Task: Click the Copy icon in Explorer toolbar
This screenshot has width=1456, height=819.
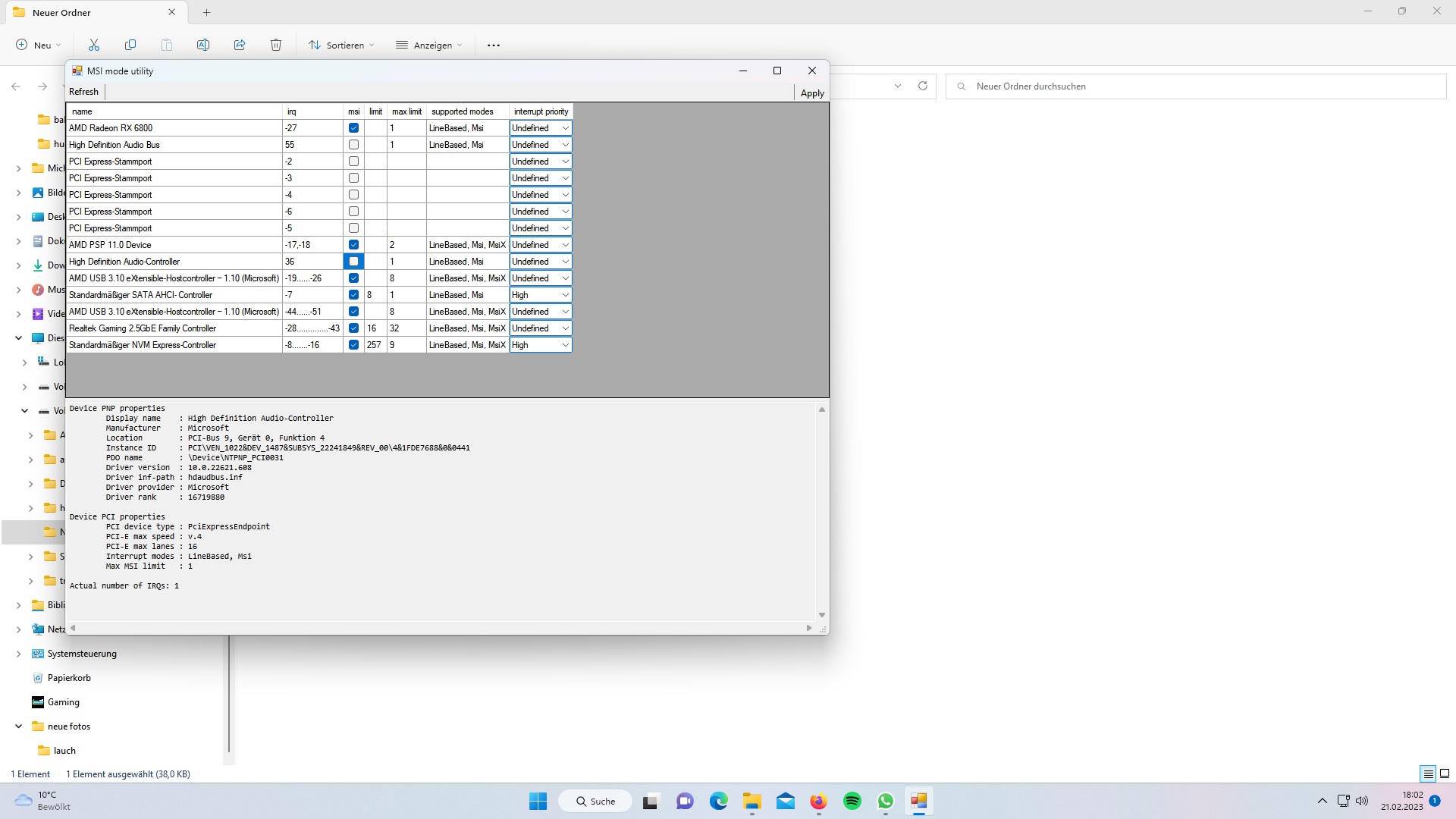Action: click(x=130, y=45)
